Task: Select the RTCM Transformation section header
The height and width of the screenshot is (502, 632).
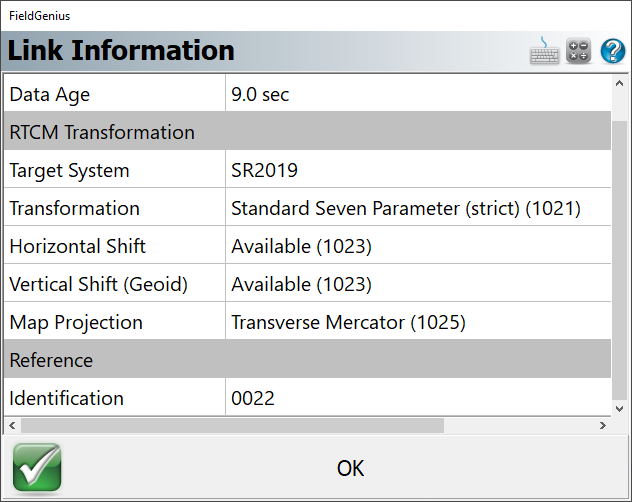Action: click(308, 132)
